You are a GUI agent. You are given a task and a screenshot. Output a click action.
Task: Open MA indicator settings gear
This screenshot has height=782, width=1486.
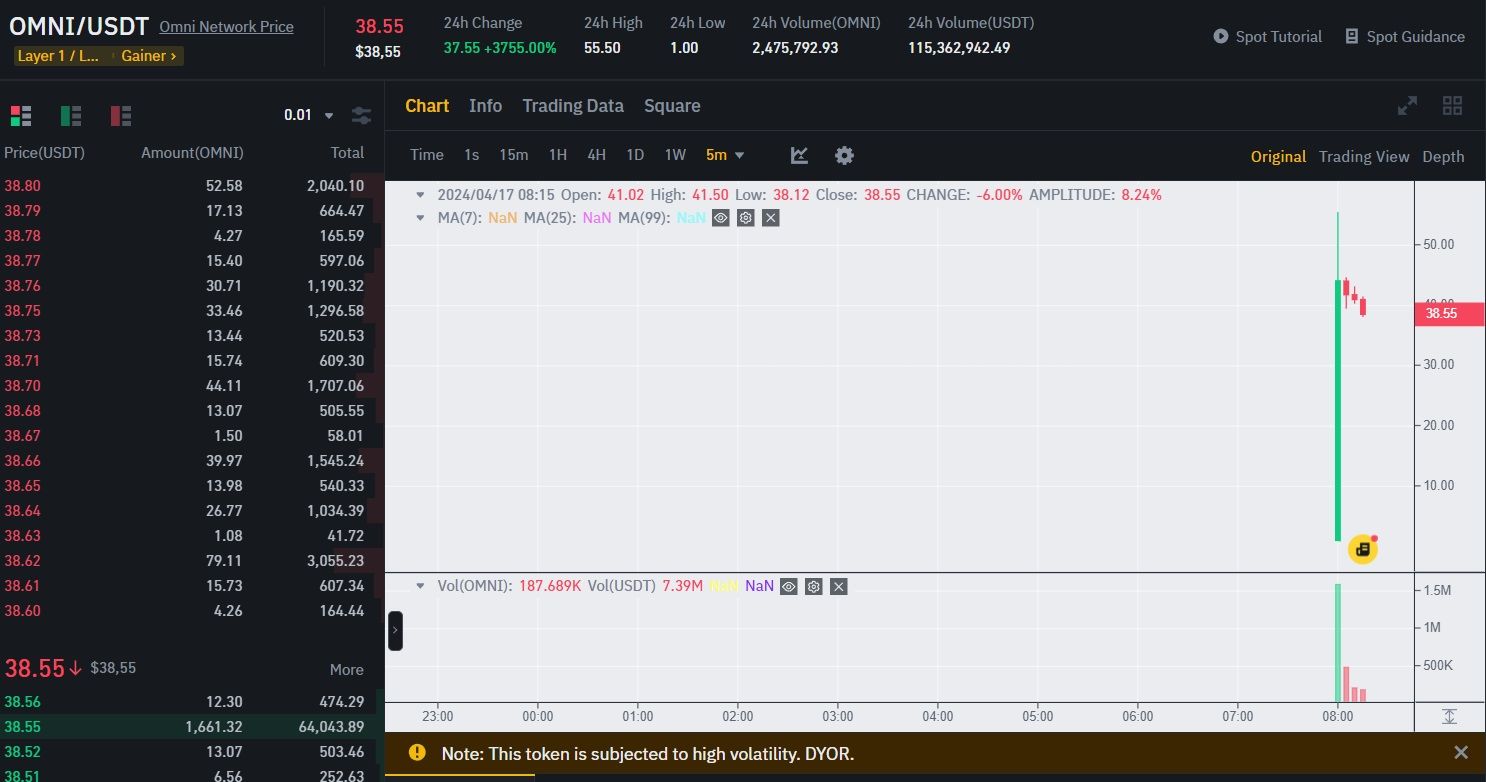(745, 217)
